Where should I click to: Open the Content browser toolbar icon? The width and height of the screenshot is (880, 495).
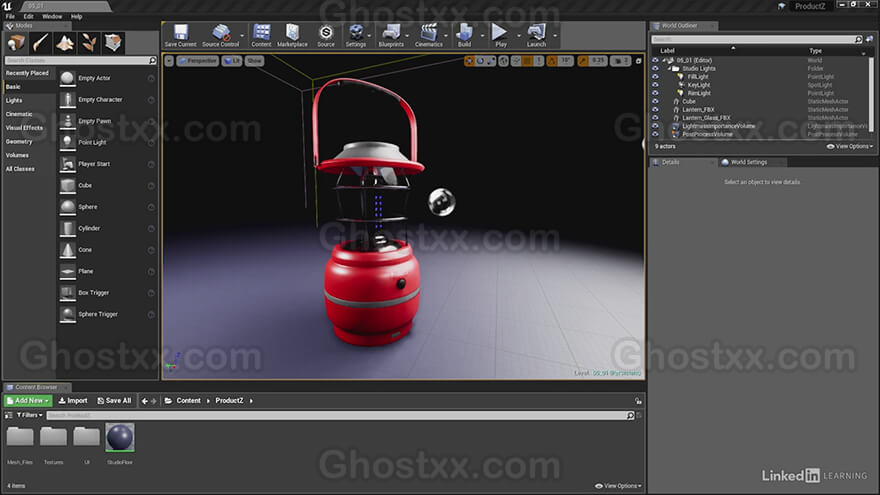pos(261,35)
